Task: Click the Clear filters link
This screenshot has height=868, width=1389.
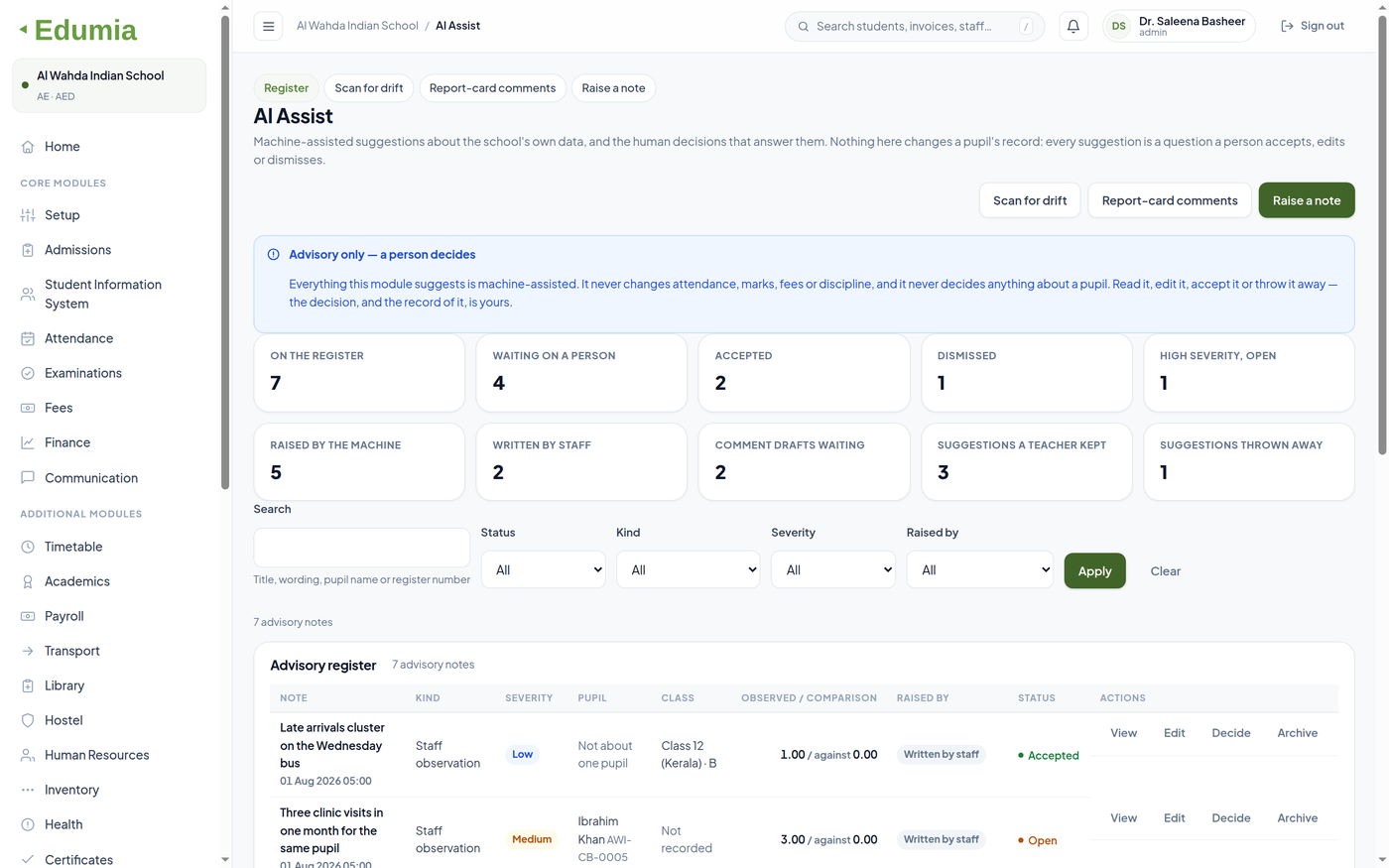Action: point(1166,571)
